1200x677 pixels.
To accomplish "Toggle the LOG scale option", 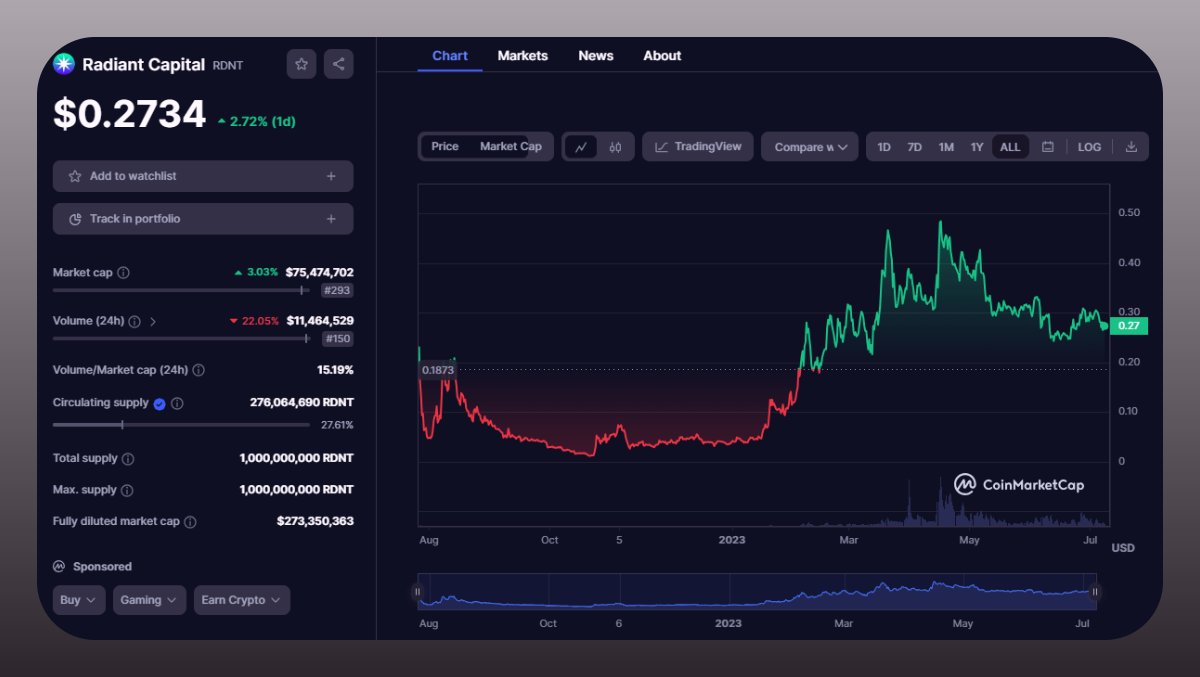I will coord(1089,147).
